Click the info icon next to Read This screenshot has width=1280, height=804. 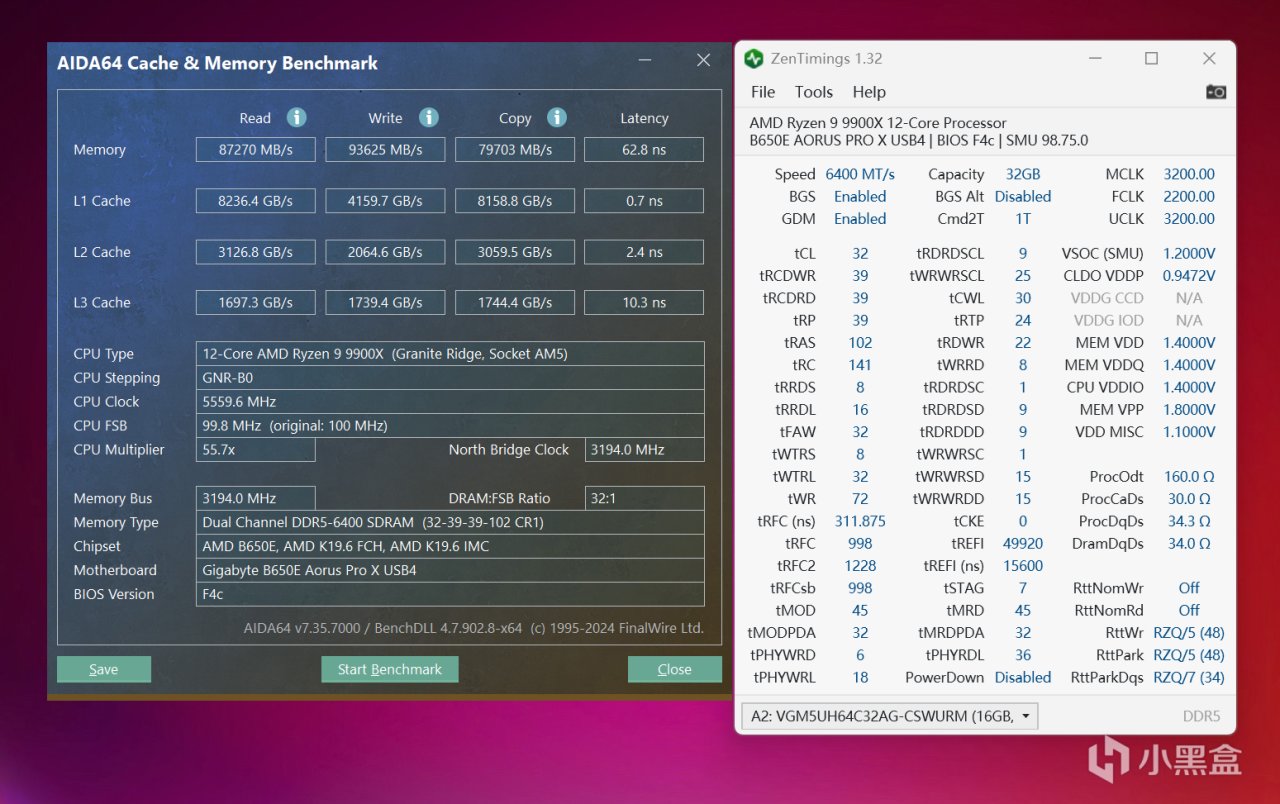coord(296,117)
